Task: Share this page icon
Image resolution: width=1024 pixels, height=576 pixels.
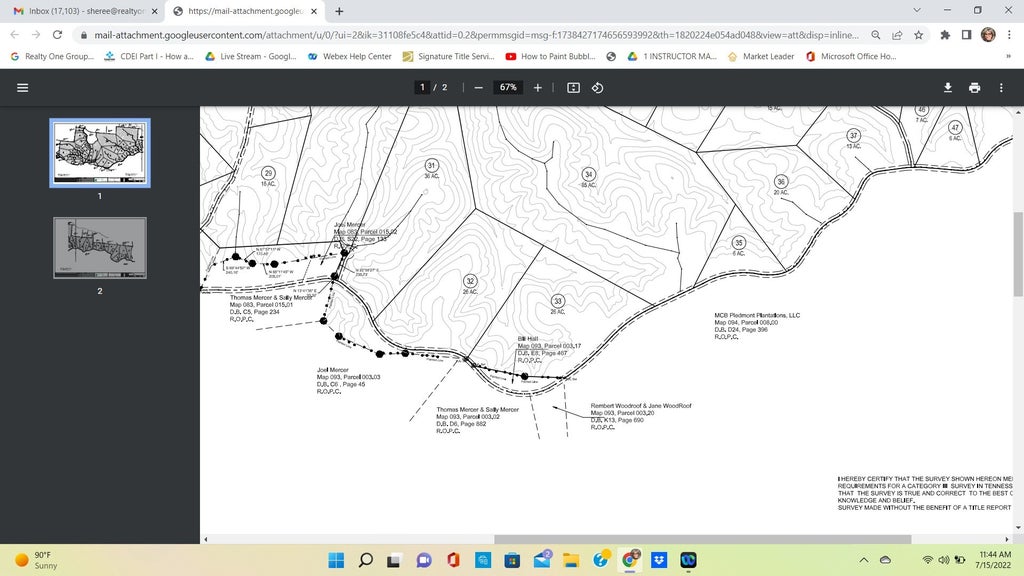Action: 897,35
